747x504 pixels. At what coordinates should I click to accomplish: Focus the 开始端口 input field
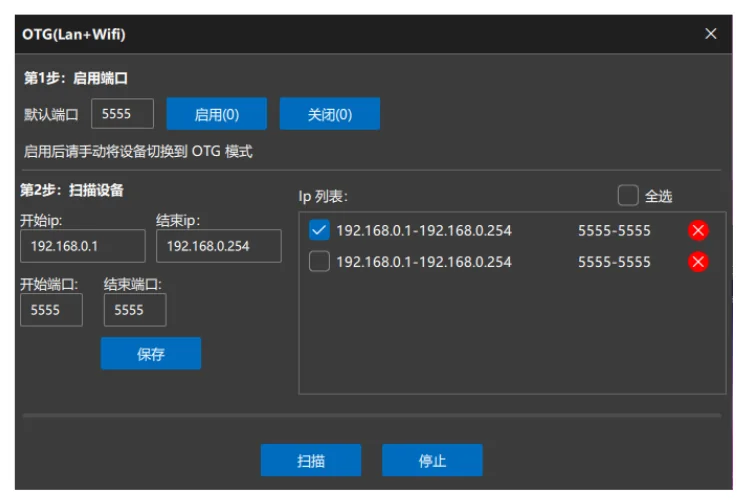coord(51,310)
